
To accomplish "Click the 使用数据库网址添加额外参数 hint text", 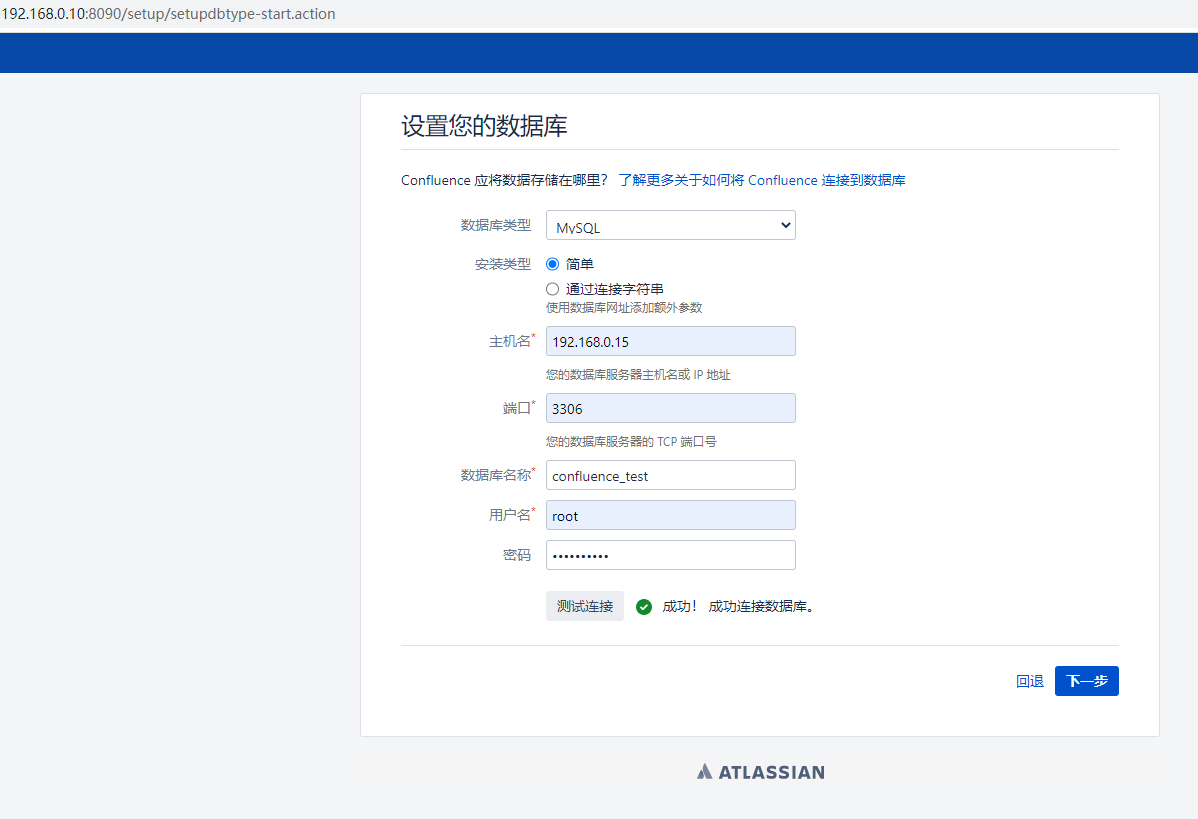I will (x=624, y=308).
